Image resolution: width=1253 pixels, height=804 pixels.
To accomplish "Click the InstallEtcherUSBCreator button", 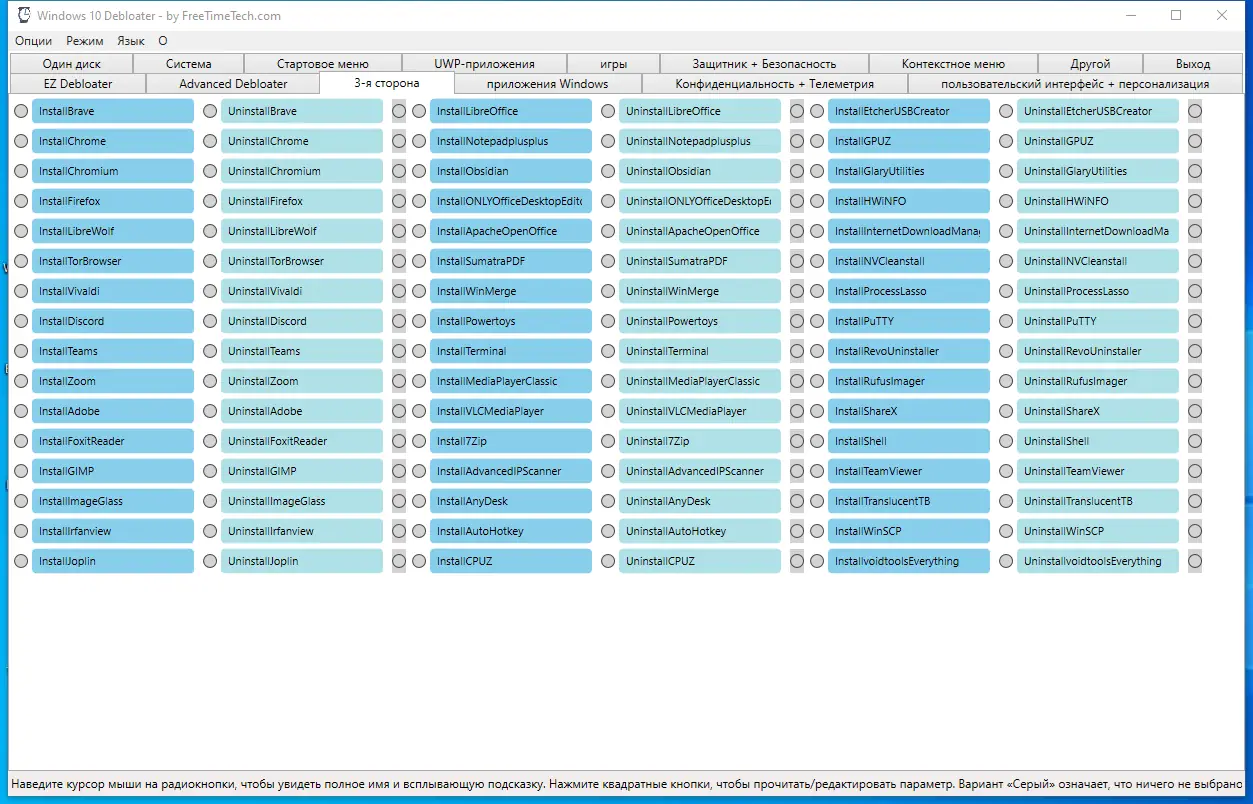I will coord(909,111).
